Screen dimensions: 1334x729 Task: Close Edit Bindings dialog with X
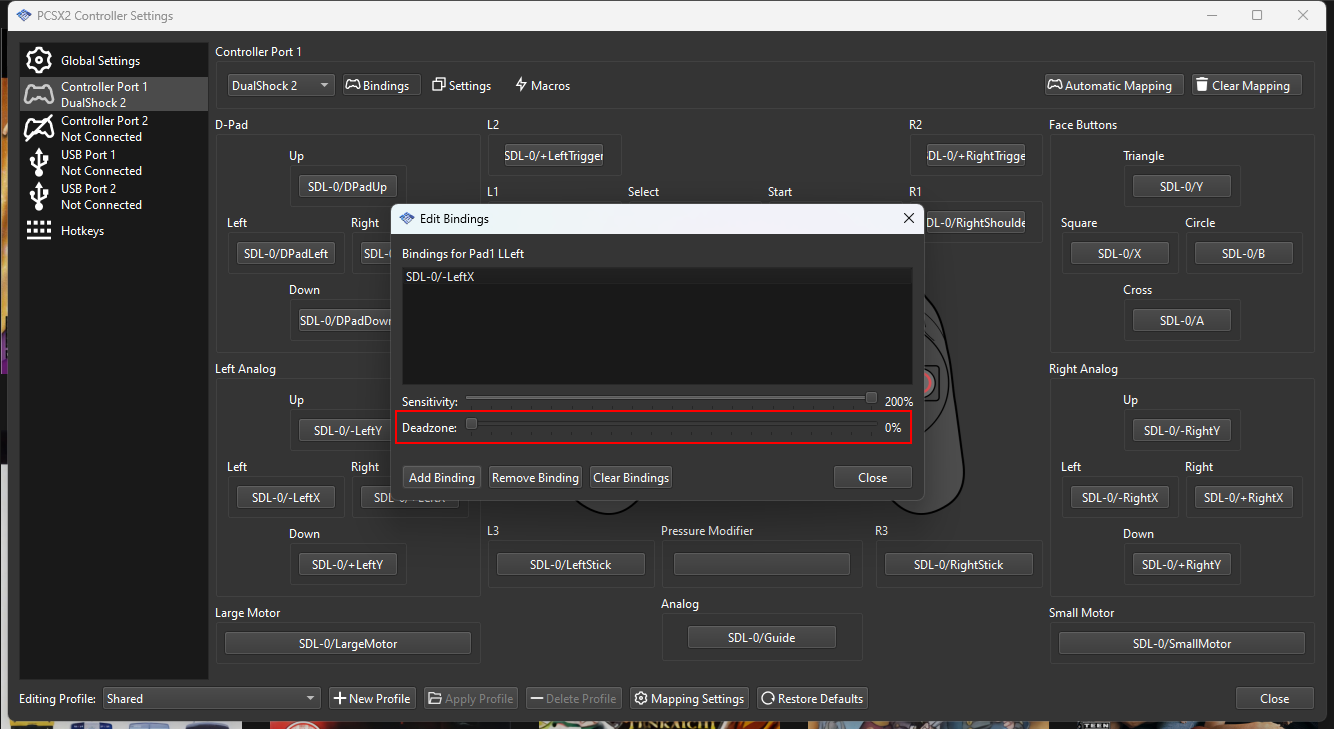coord(908,218)
